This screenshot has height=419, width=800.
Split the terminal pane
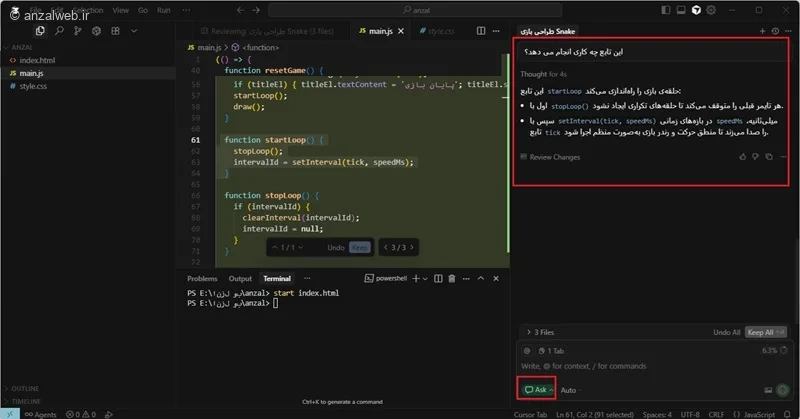pos(438,279)
